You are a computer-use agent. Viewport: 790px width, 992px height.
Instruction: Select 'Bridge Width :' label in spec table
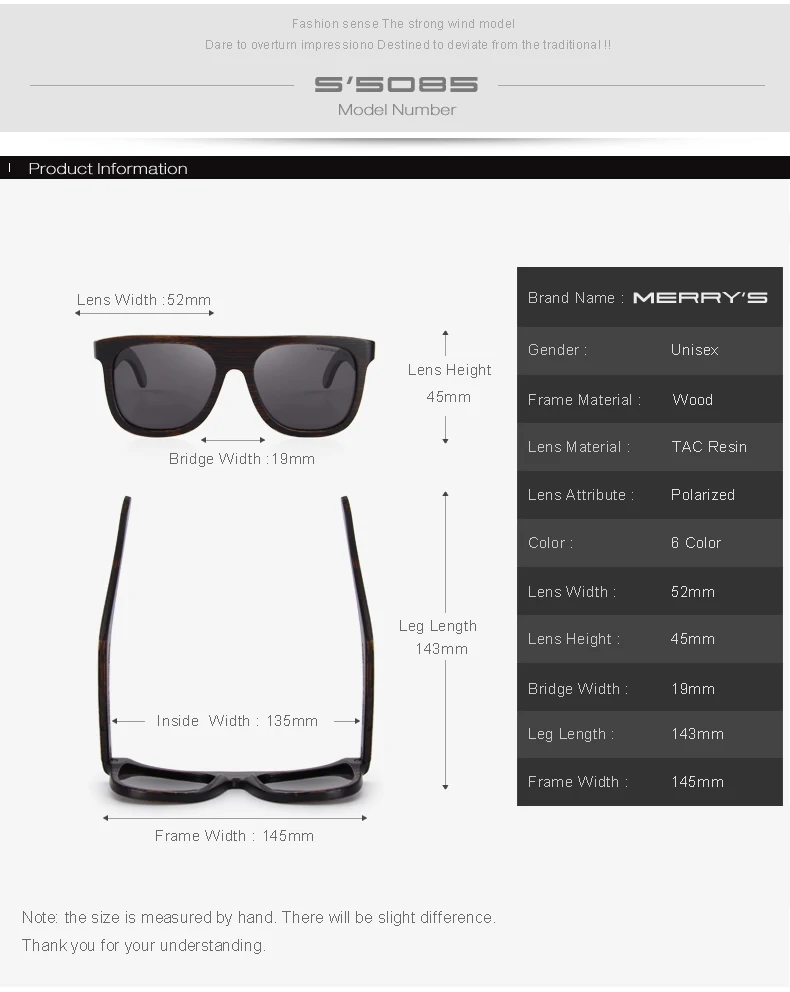coord(578,688)
